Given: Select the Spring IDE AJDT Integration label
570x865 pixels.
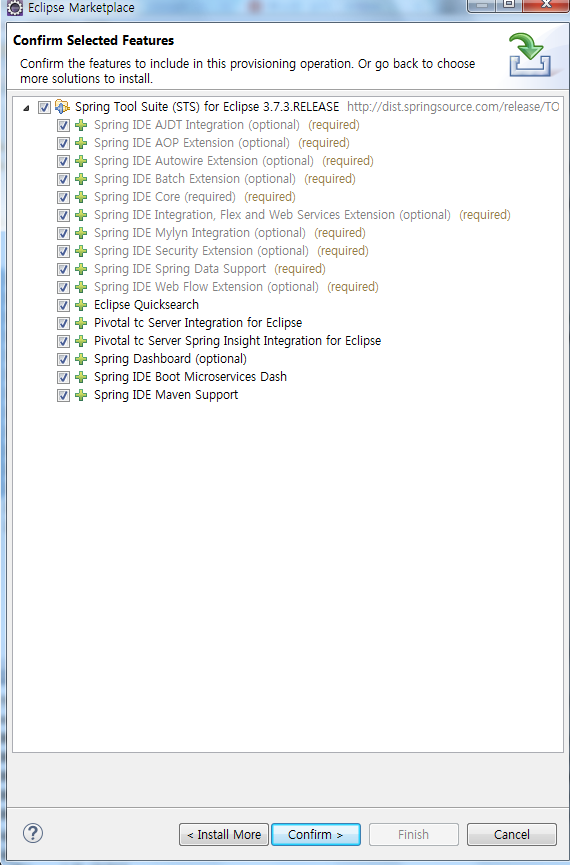Looking at the screenshot, I should 197,125.
